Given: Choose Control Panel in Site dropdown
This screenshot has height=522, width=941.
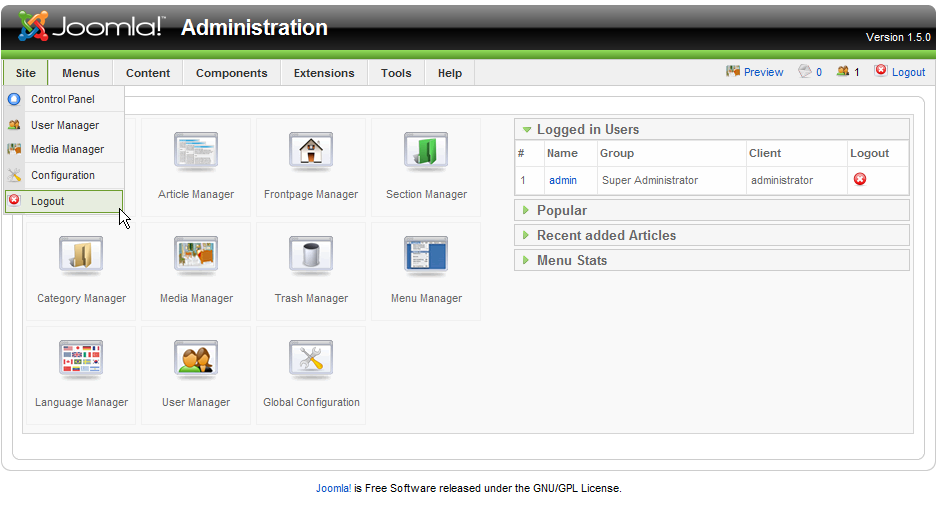Looking at the screenshot, I should [62, 100].
